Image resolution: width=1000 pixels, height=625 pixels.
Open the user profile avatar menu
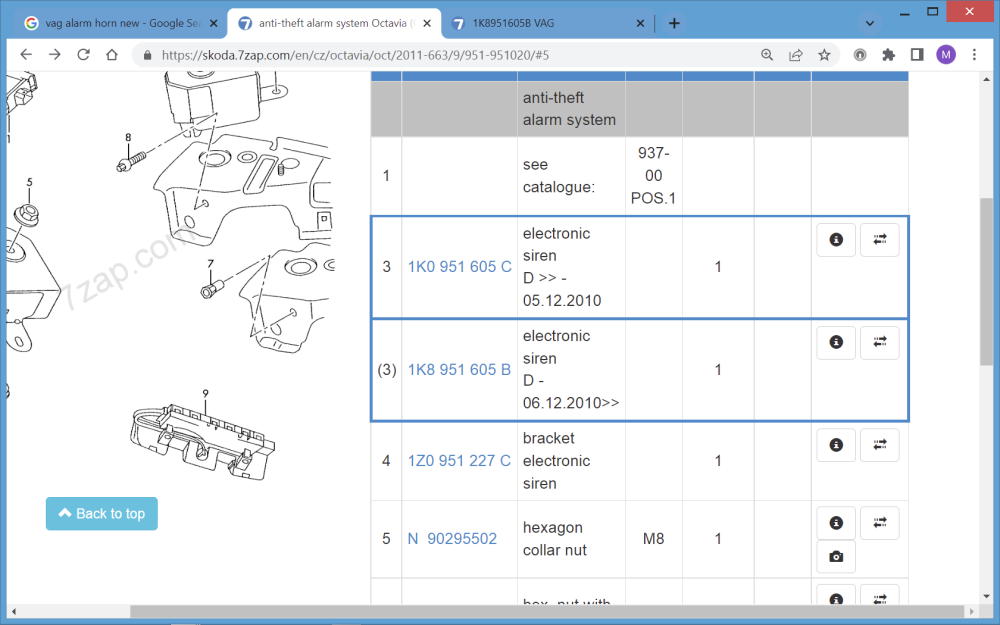(x=946, y=55)
